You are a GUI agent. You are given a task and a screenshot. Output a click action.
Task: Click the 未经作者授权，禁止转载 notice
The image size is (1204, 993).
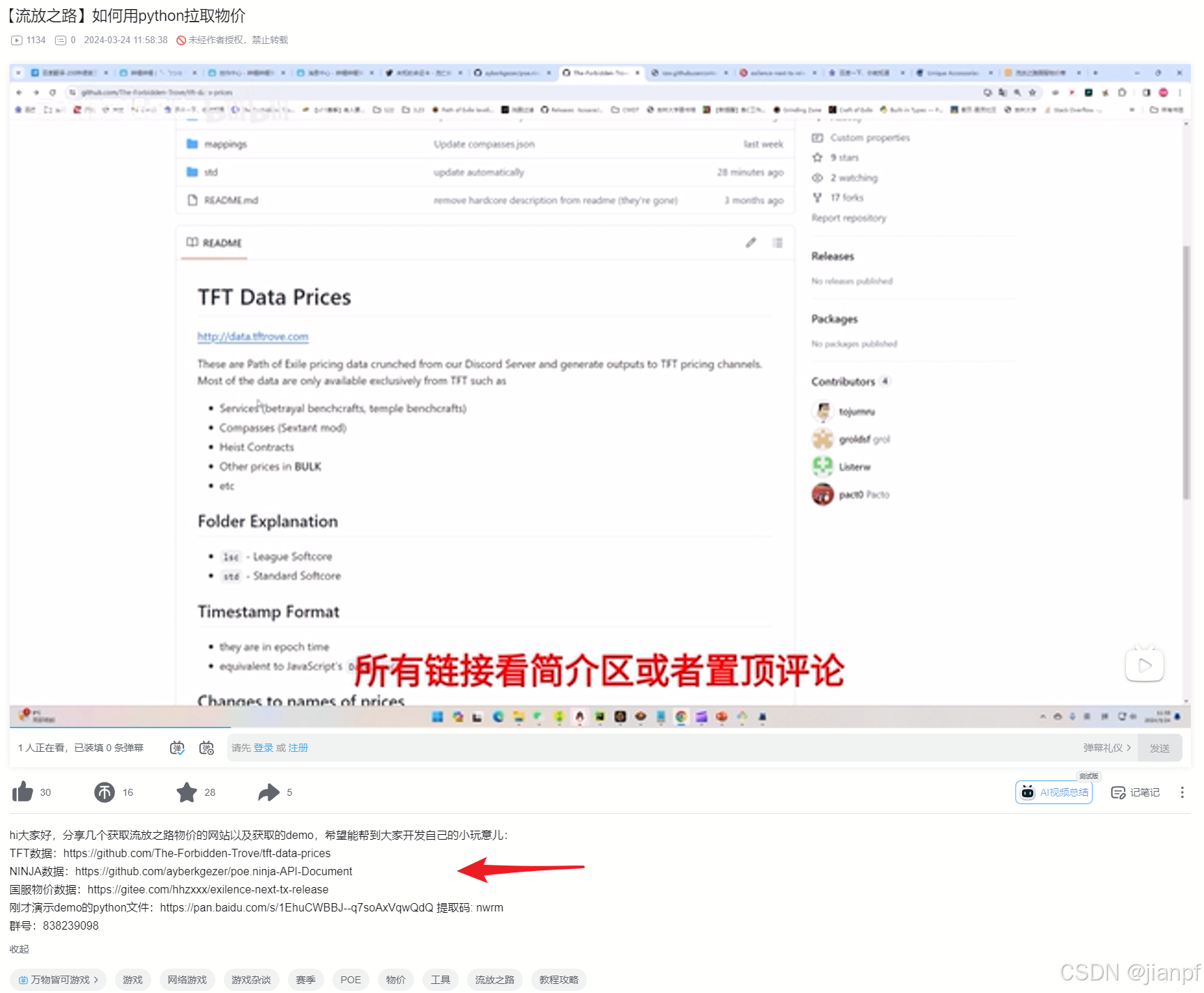point(232,40)
